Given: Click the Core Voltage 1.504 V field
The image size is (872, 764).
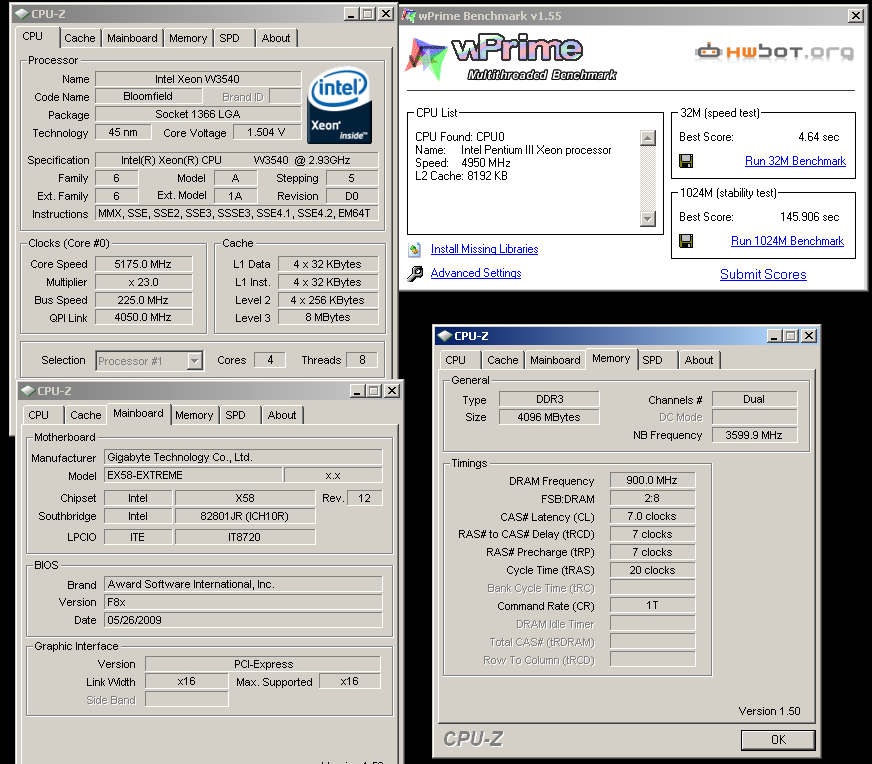Looking at the screenshot, I should coord(266,132).
